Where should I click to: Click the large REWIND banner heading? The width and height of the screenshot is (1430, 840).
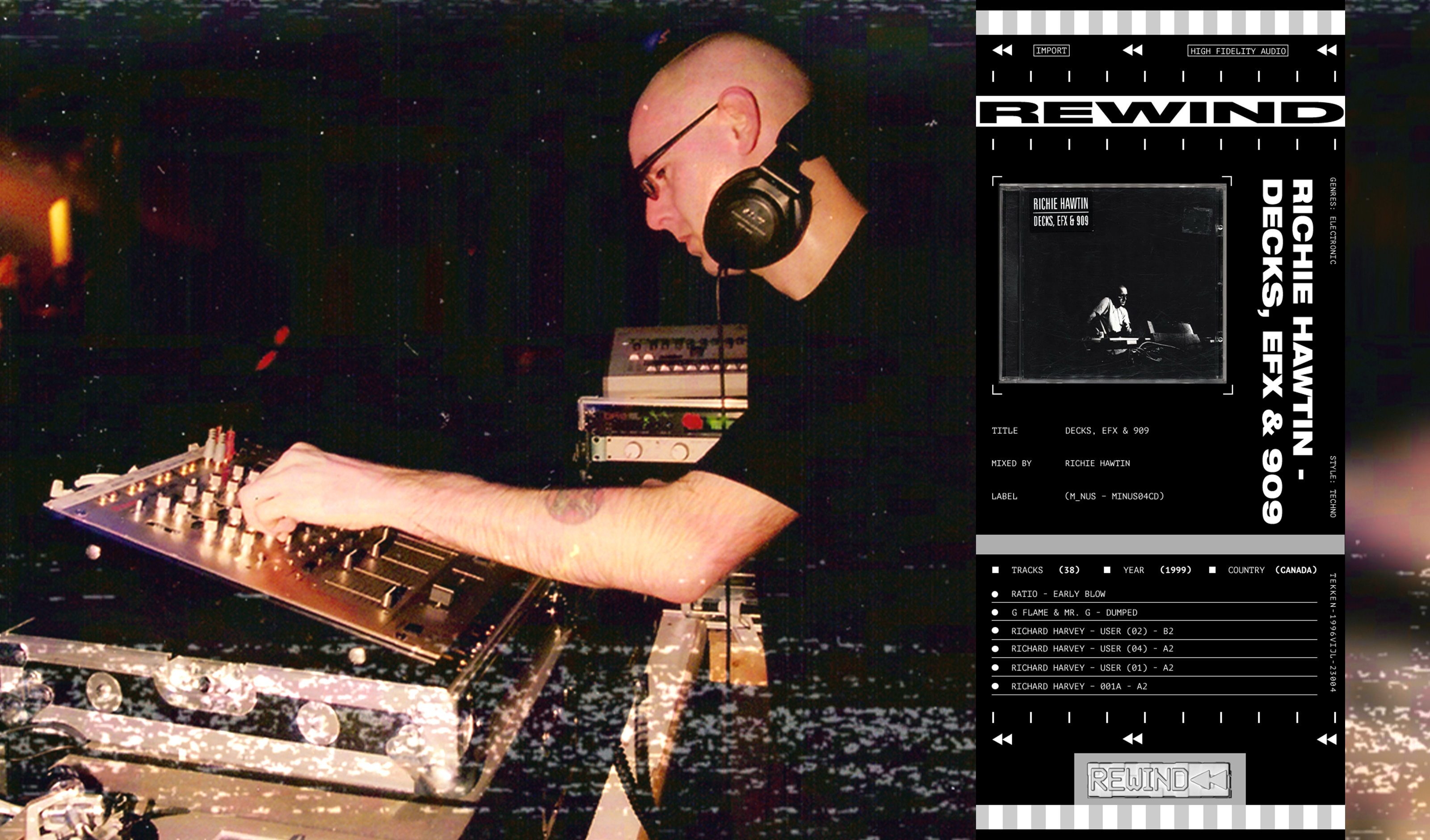1160,111
